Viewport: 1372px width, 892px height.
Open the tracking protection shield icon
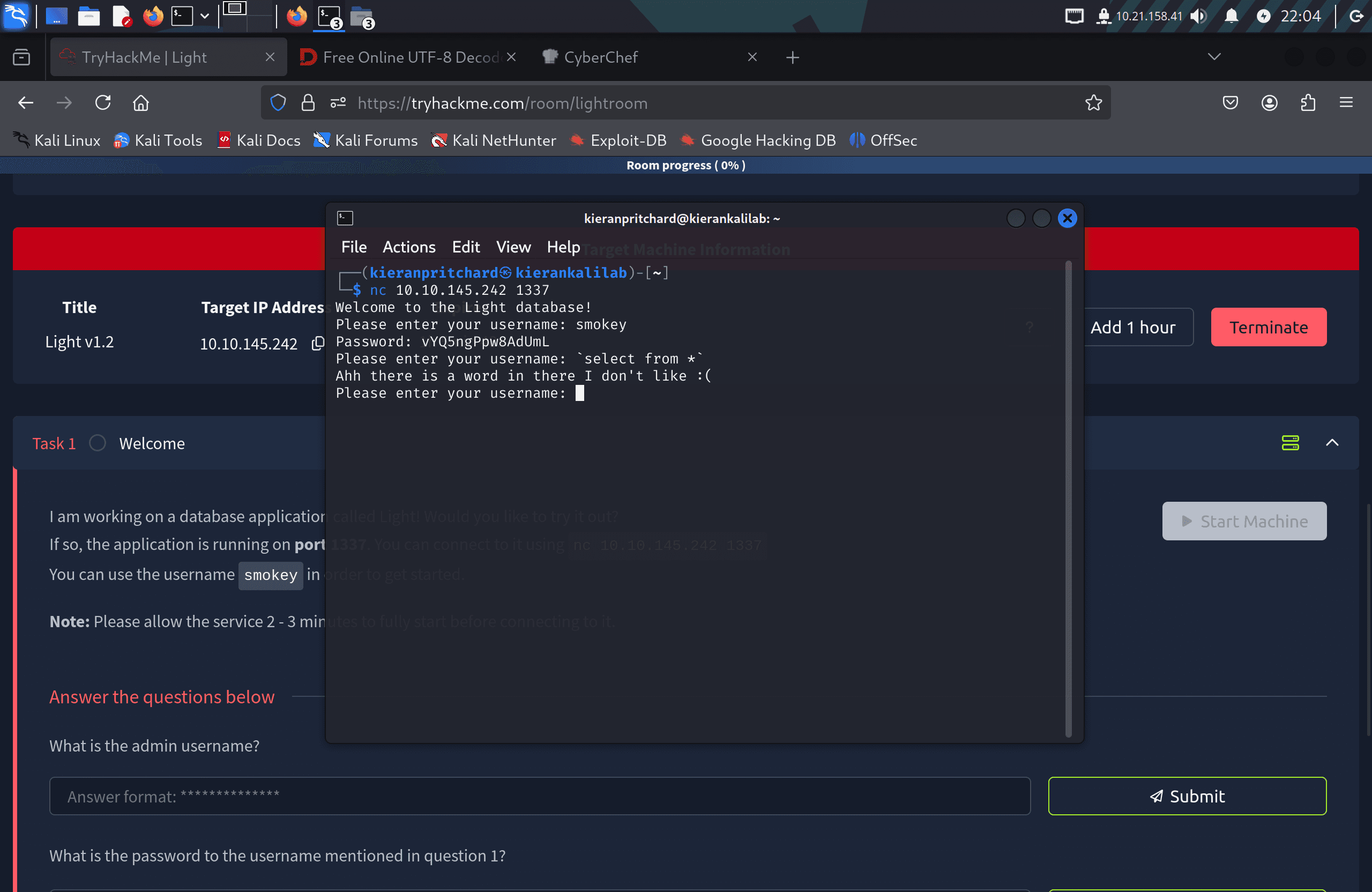(x=278, y=103)
